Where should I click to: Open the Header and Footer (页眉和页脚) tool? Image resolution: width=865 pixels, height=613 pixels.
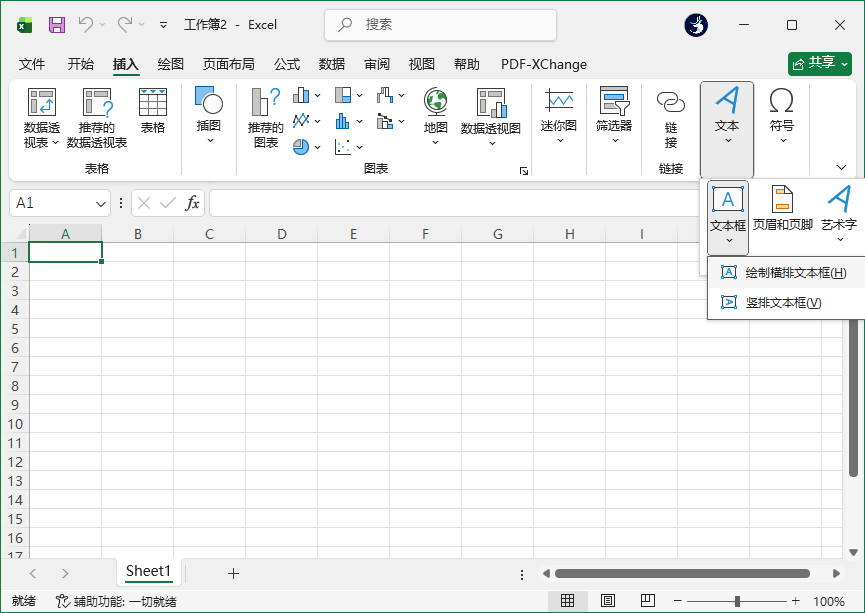click(x=782, y=200)
